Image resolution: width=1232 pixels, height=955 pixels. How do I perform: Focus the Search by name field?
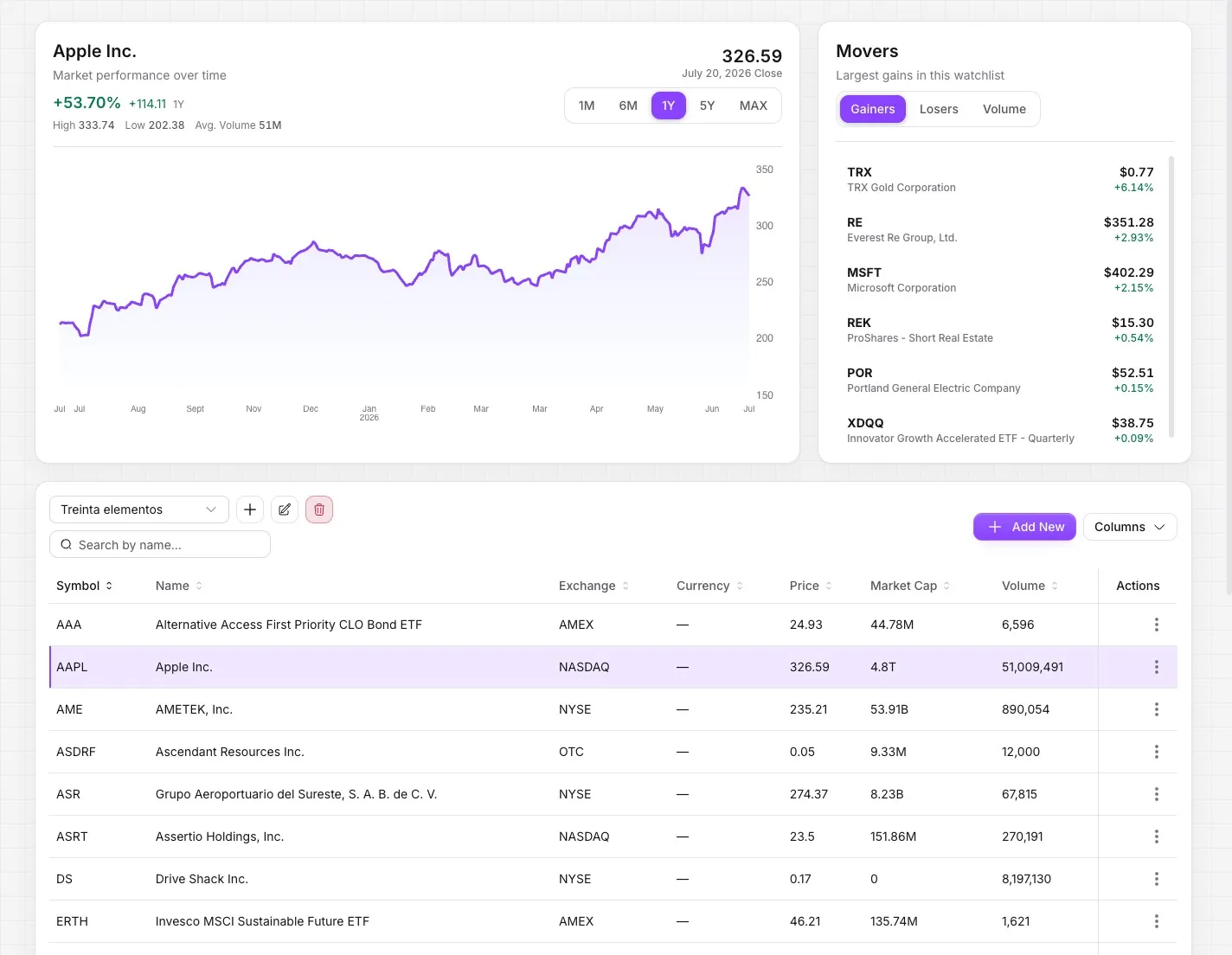[160, 545]
